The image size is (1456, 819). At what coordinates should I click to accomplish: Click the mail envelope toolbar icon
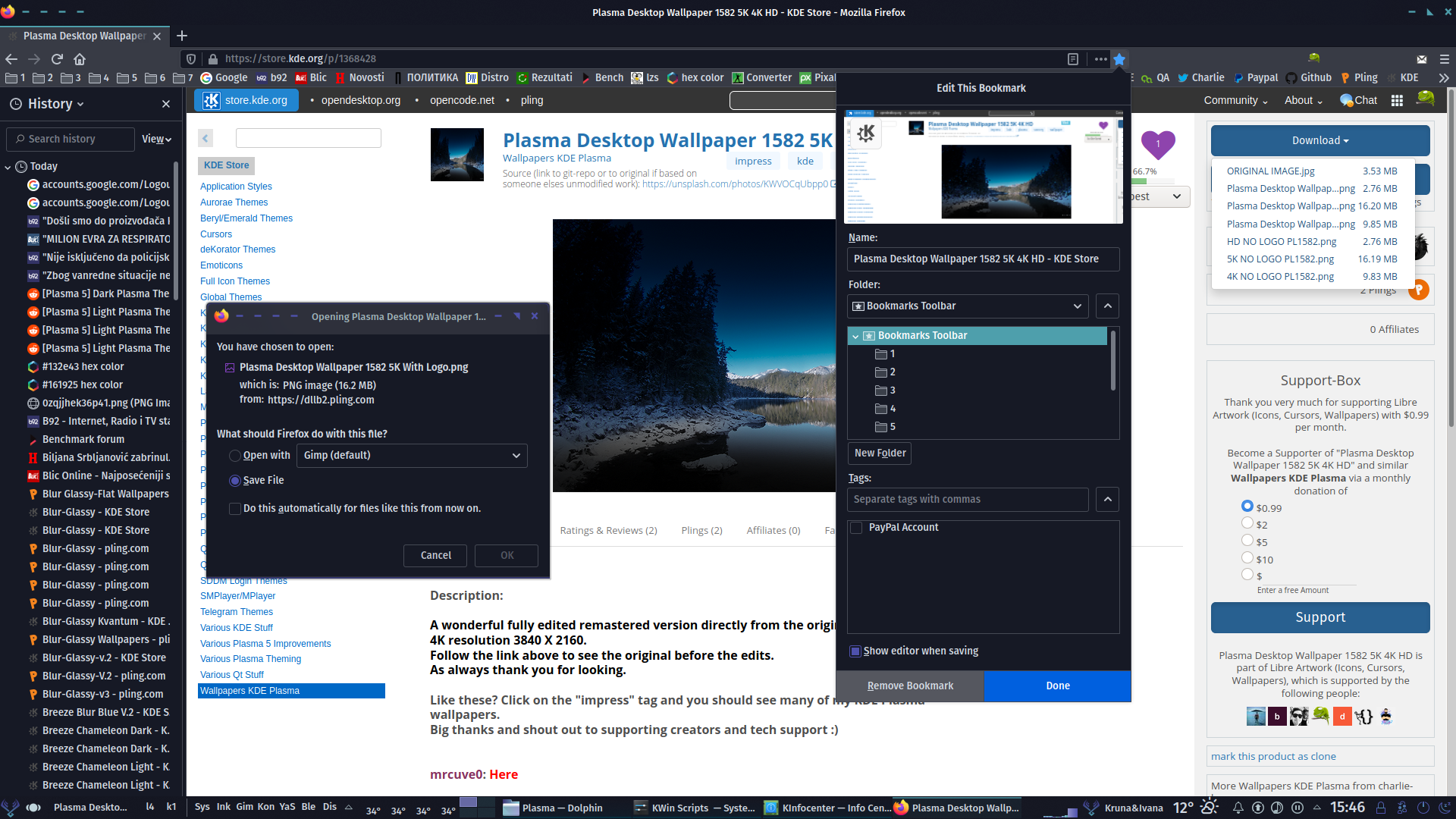1422,58
